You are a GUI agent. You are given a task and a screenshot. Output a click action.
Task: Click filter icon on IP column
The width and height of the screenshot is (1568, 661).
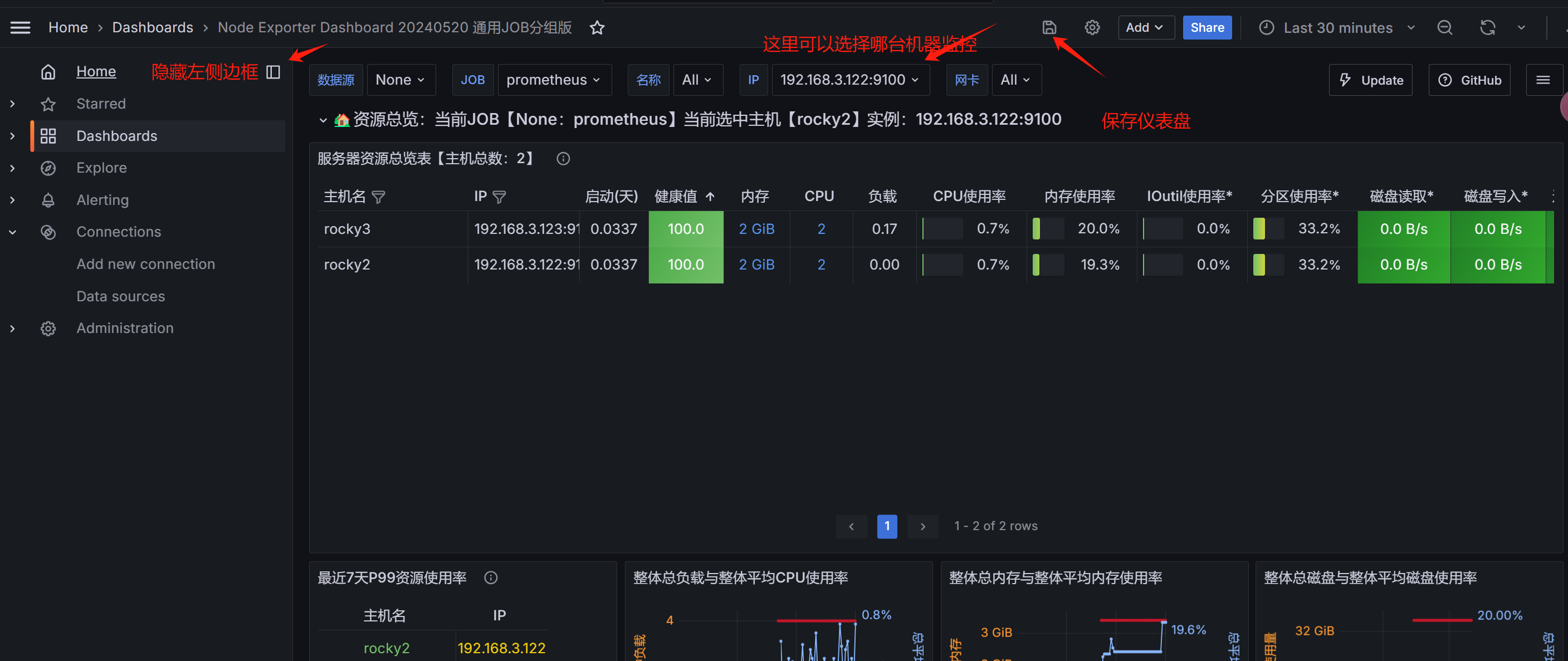click(499, 197)
